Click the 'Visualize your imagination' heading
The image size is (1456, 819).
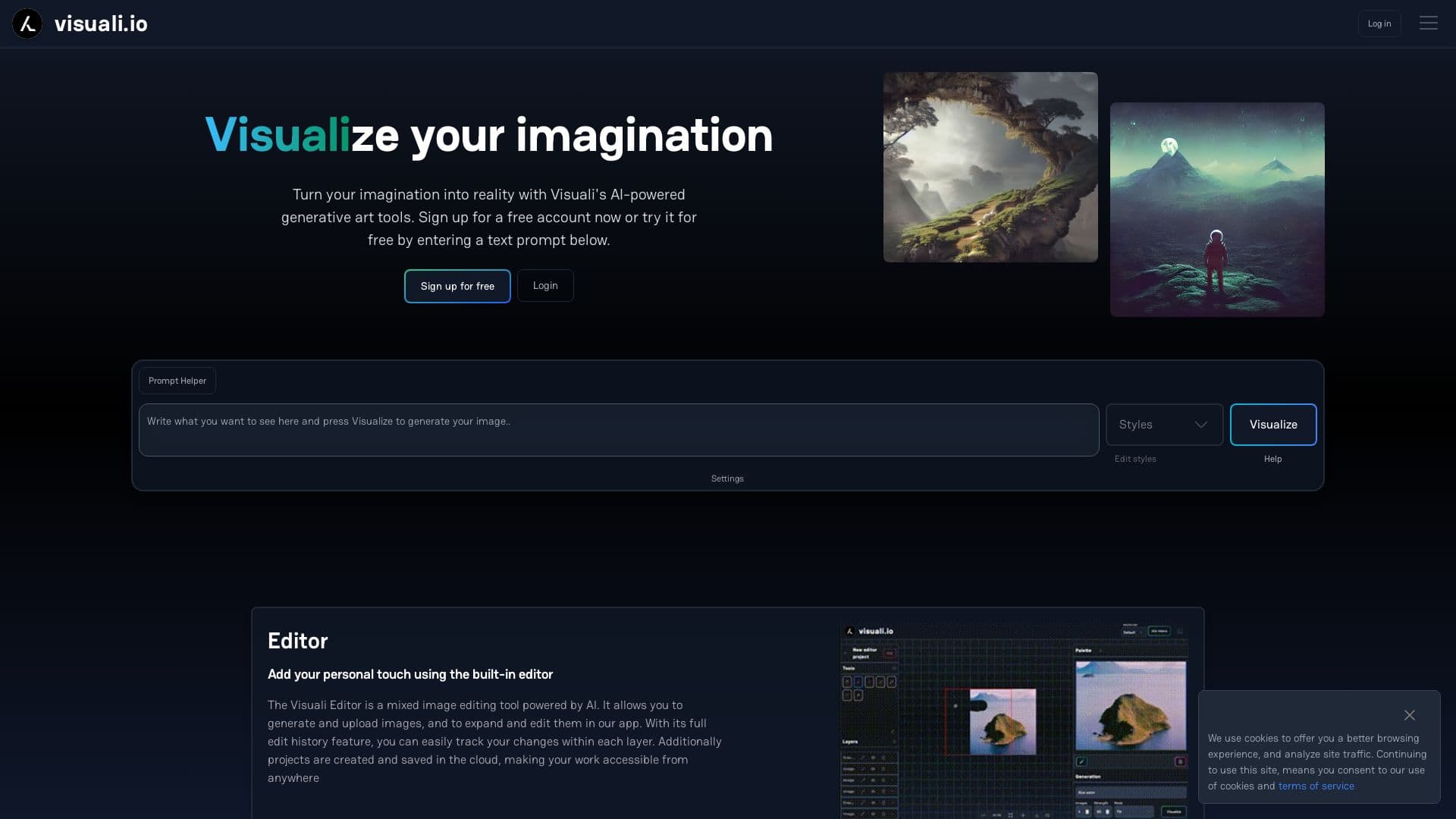point(488,136)
